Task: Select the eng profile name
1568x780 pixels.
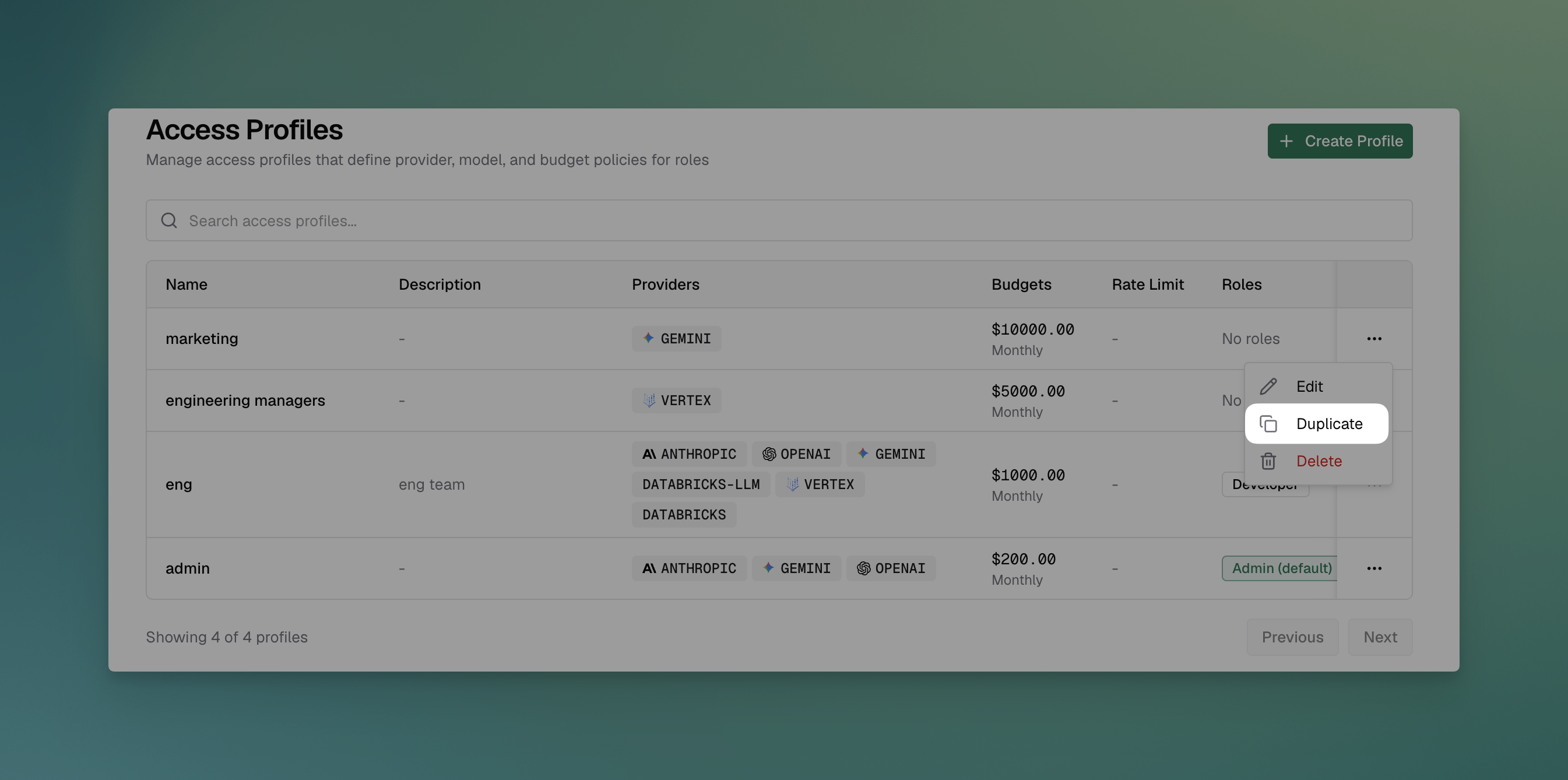Action: [178, 484]
